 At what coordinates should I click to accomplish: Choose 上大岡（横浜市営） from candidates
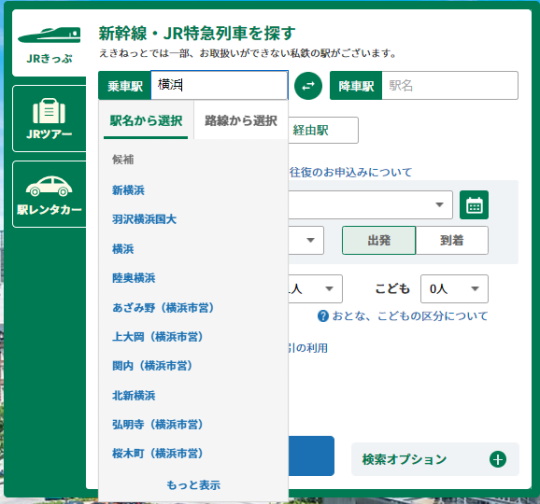coord(157,337)
